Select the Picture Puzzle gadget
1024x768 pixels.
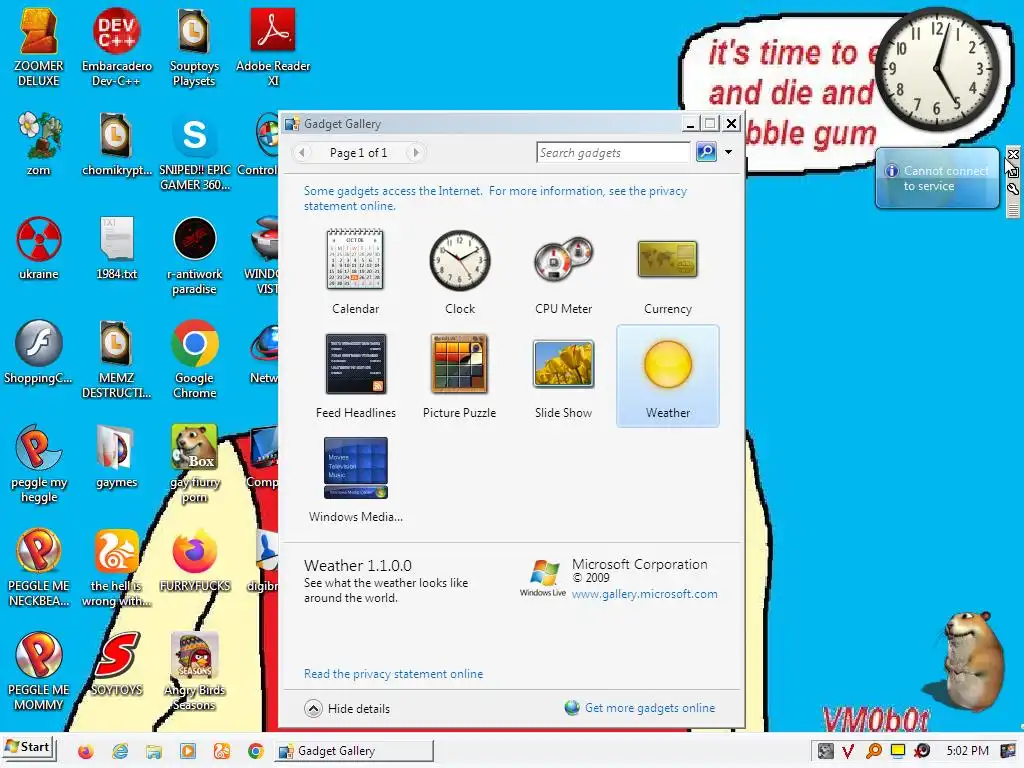[460, 376]
